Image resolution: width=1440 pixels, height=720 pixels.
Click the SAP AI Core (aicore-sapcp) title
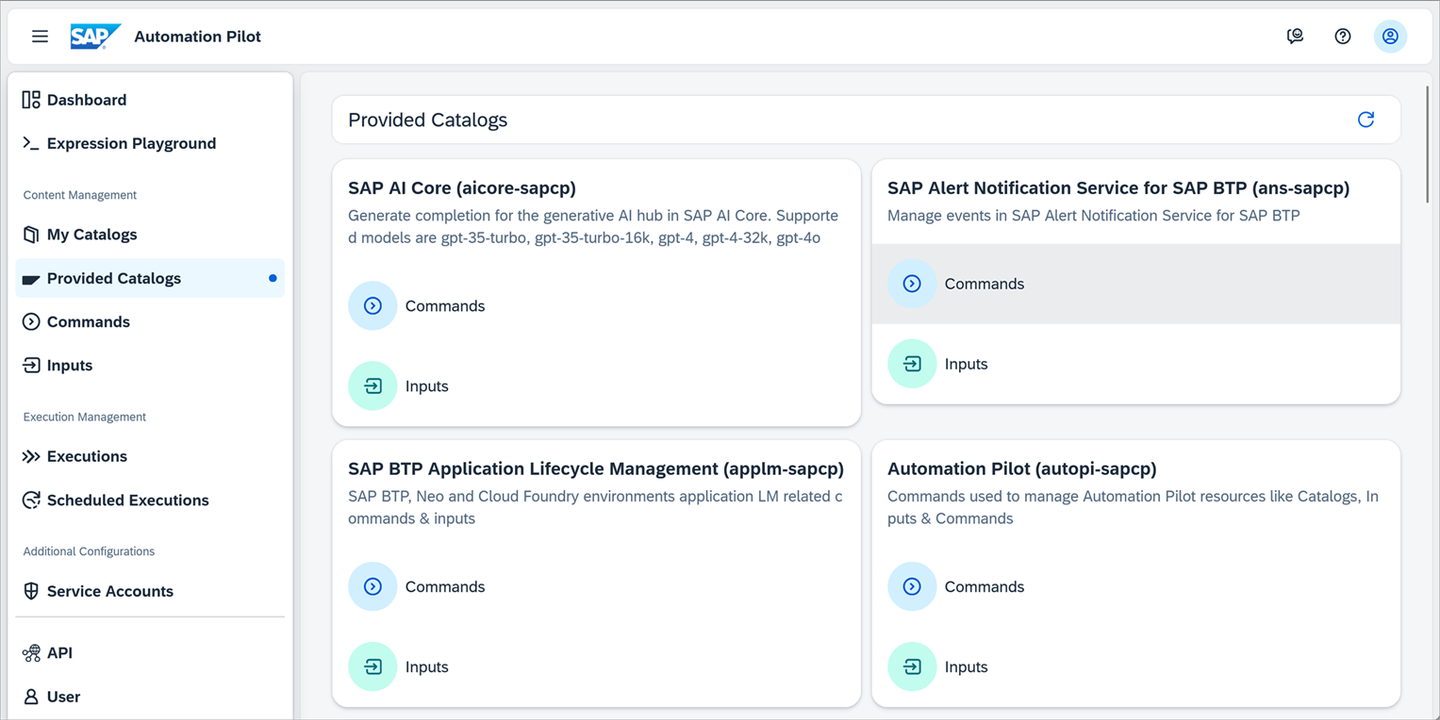click(x=462, y=188)
